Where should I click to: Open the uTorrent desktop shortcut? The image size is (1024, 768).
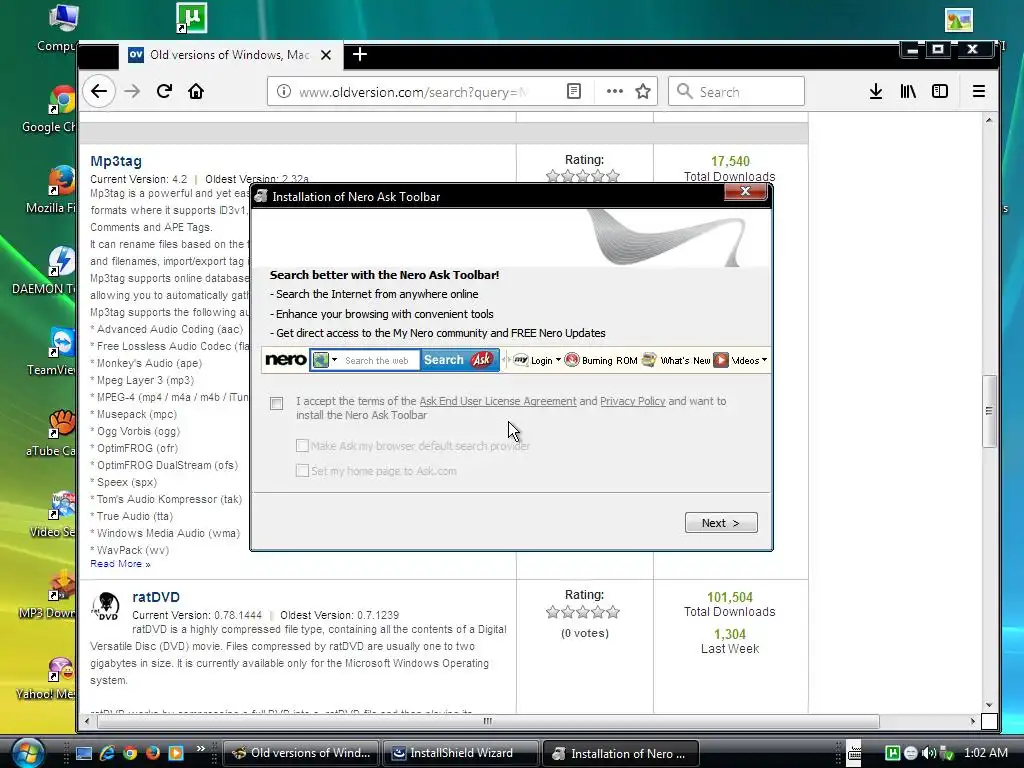[191, 18]
